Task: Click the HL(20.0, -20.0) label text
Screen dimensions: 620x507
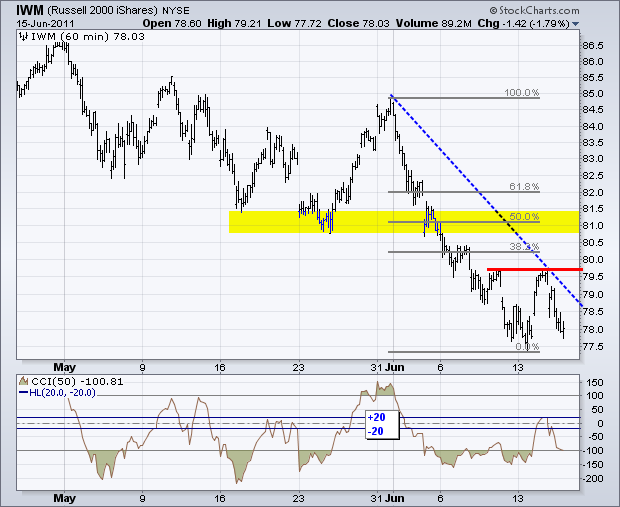Action: click(62, 393)
